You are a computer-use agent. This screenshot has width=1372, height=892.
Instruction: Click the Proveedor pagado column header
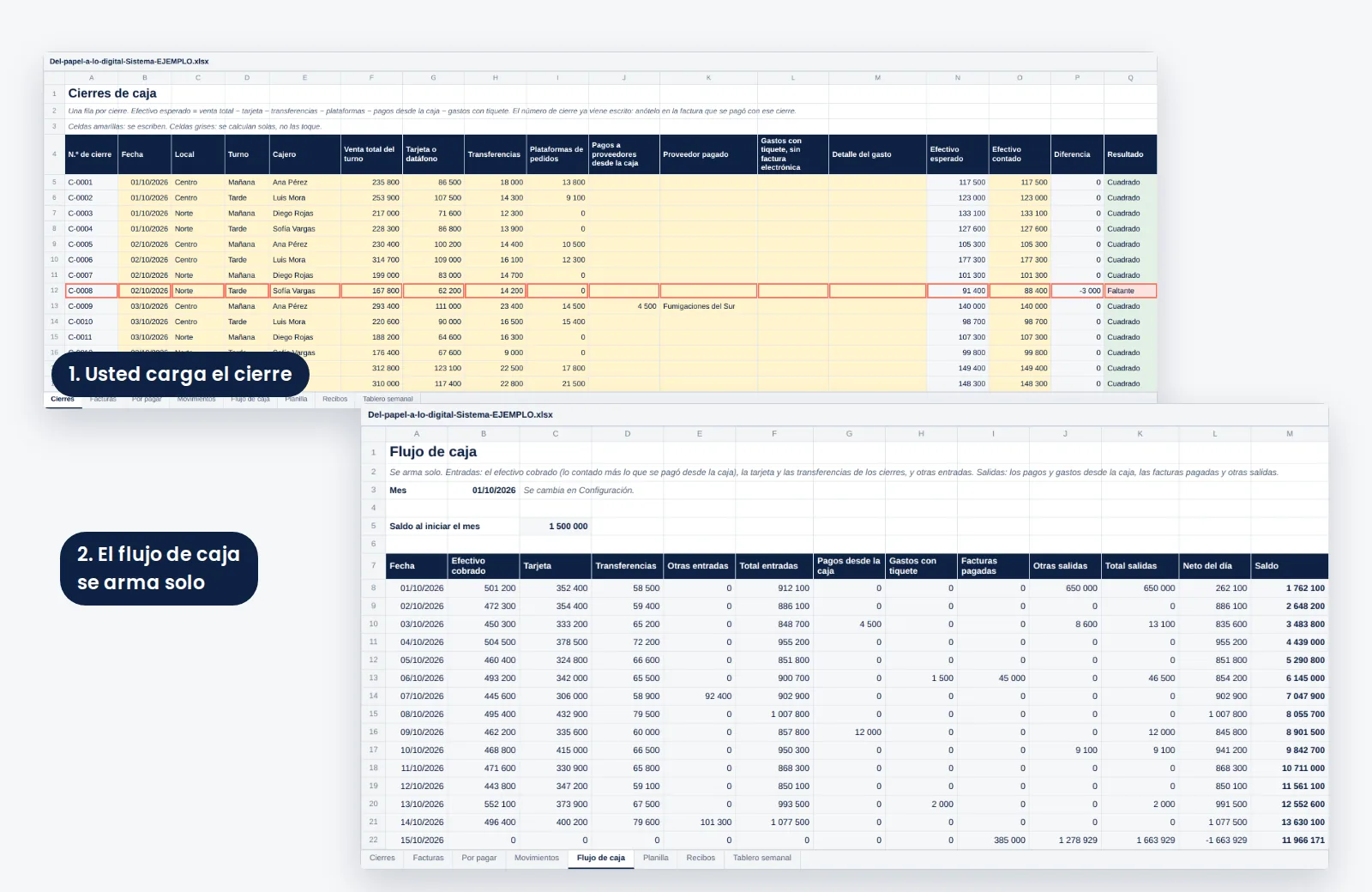[708, 154]
